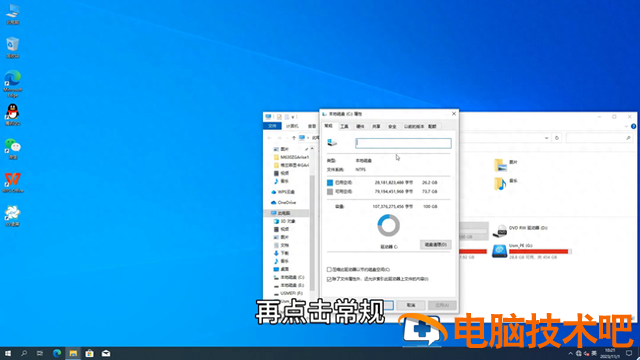The height and width of the screenshot is (360, 640).
Task: Open the Usm_PE (G:) drive icon
Action: pos(500,251)
